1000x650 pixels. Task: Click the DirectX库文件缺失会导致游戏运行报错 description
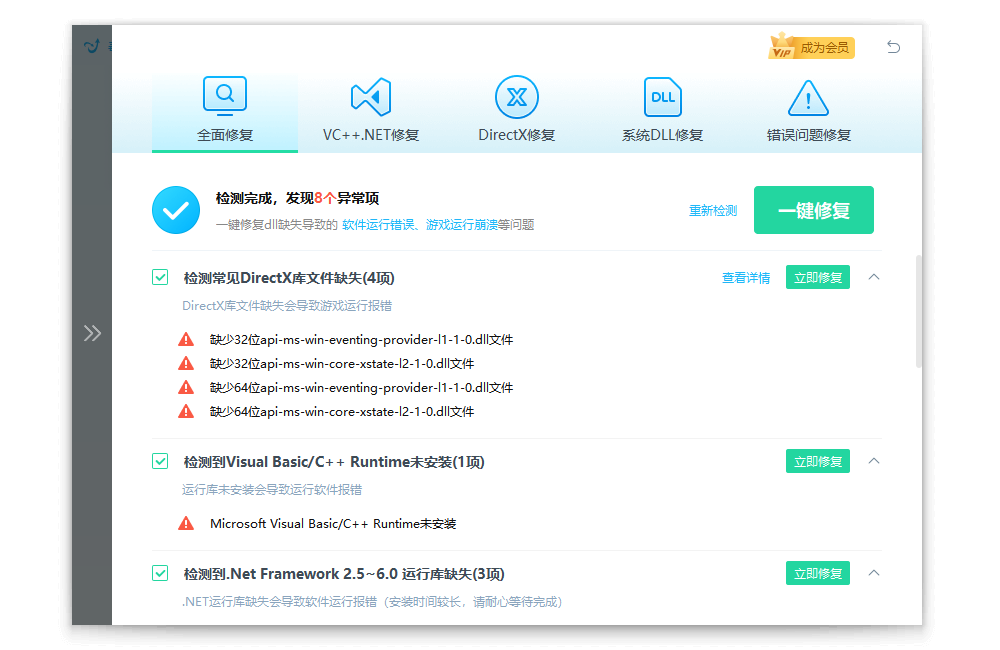point(287,306)
